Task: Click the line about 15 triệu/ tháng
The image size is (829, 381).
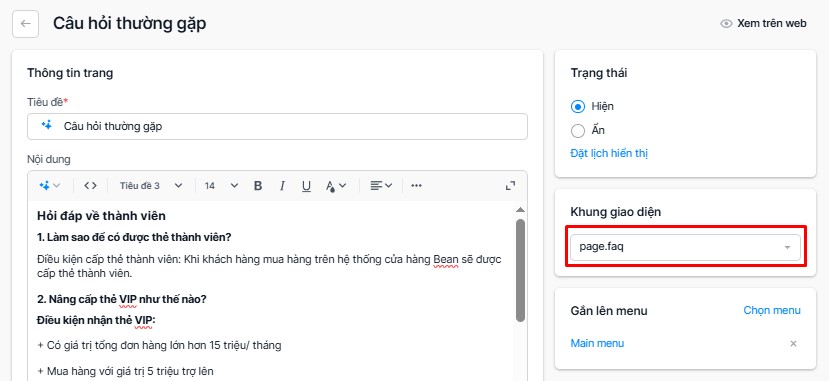Action: 159,346
